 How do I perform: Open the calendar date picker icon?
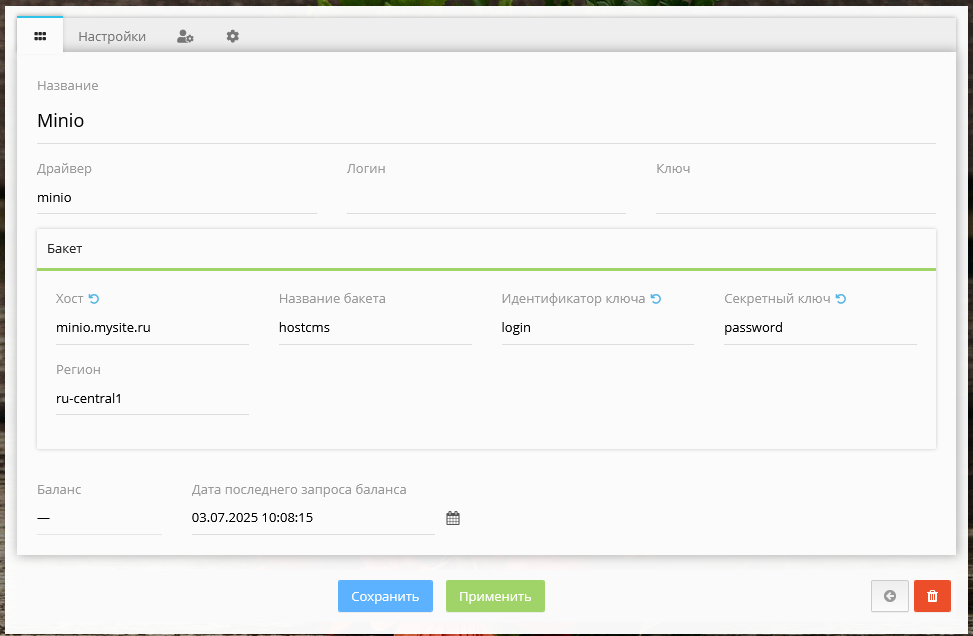[x=453, y=518]
